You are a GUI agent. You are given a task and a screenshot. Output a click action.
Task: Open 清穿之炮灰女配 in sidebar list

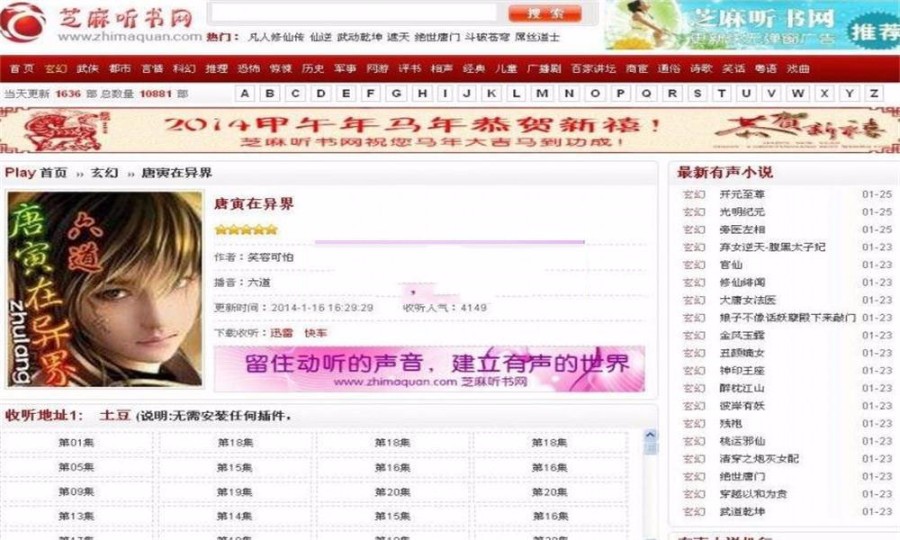tap(759, 459)
